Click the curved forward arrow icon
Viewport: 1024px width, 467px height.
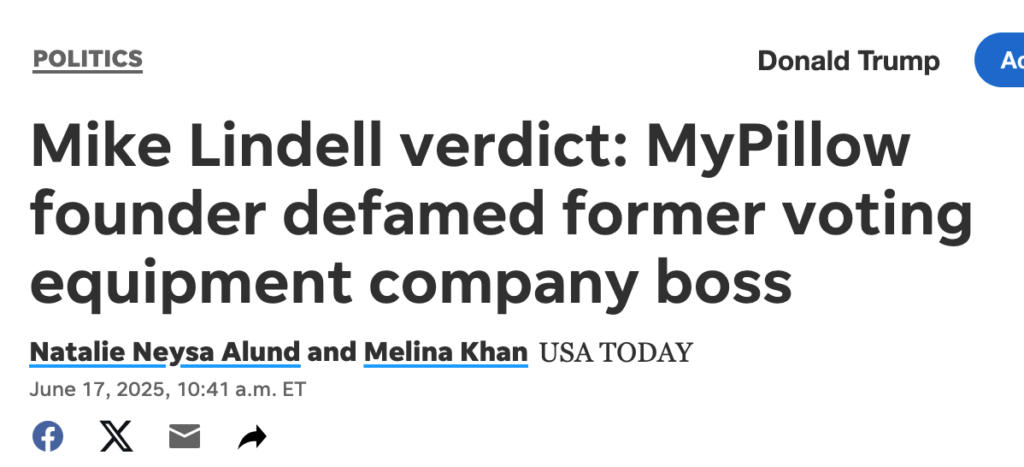pos(252,437)
